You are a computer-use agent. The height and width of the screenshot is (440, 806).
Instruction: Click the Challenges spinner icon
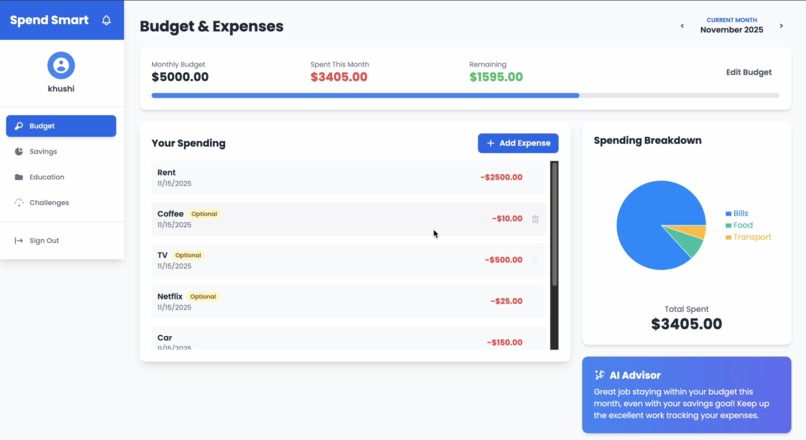click(19, 203)
